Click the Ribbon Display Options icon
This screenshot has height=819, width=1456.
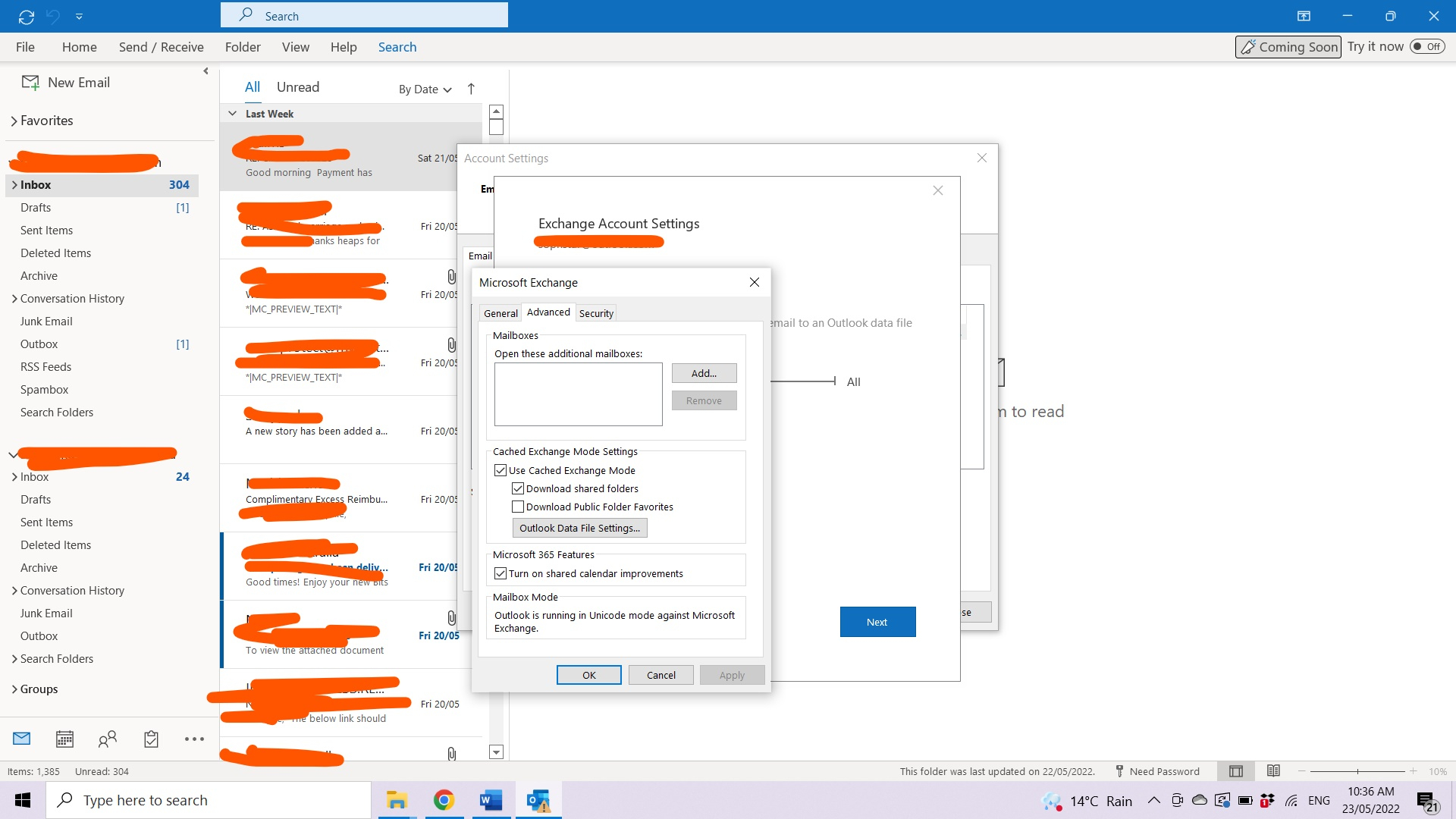pyautogui.click(x=1304, y=16)
